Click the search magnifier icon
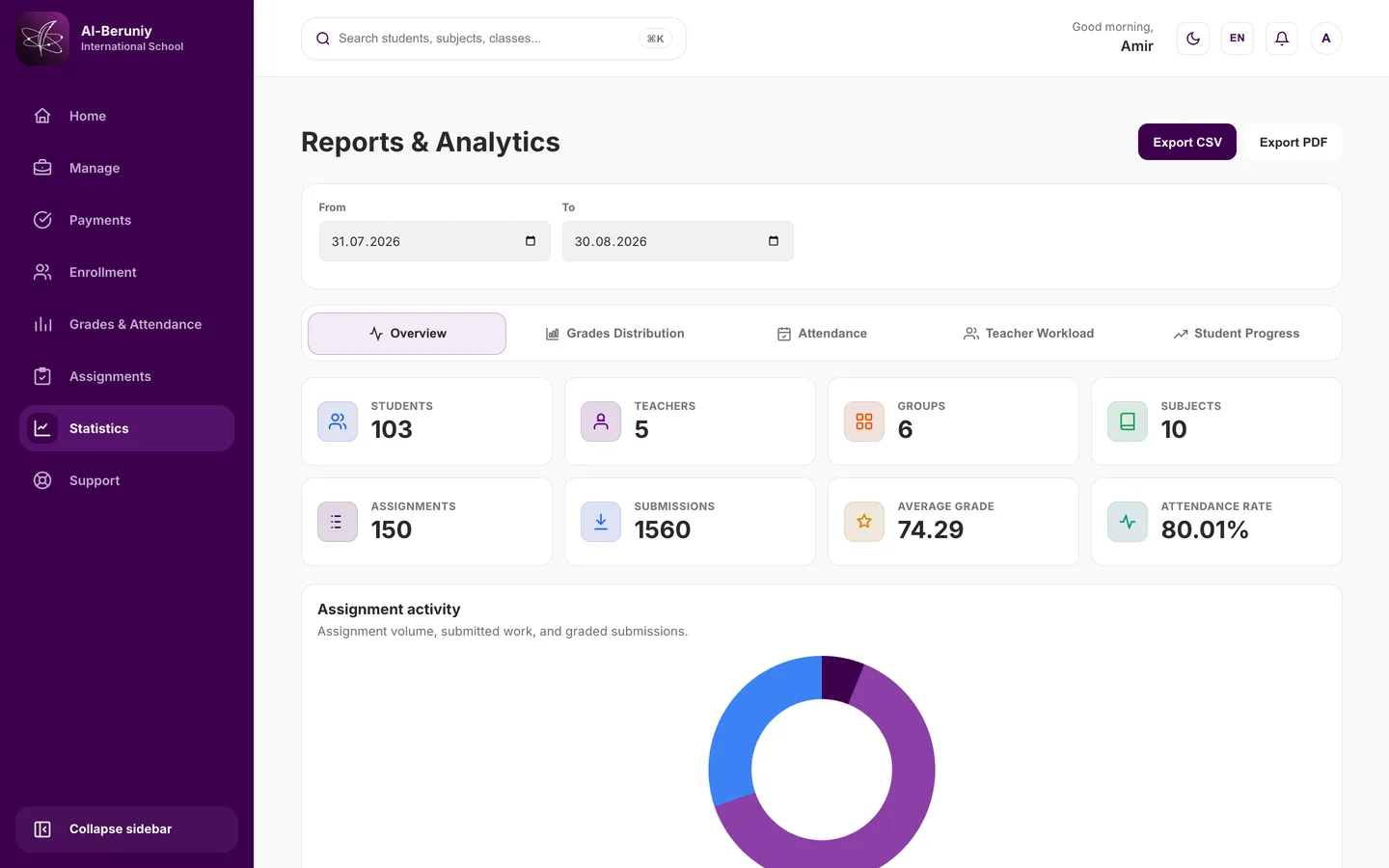Screen dimensions: 1389x868 [323, 39]
